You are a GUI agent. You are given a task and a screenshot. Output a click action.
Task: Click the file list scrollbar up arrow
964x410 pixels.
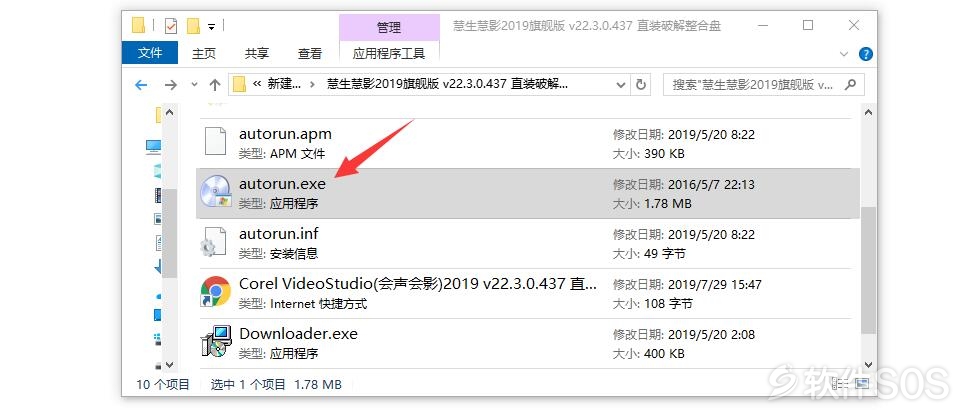[868, 113]
